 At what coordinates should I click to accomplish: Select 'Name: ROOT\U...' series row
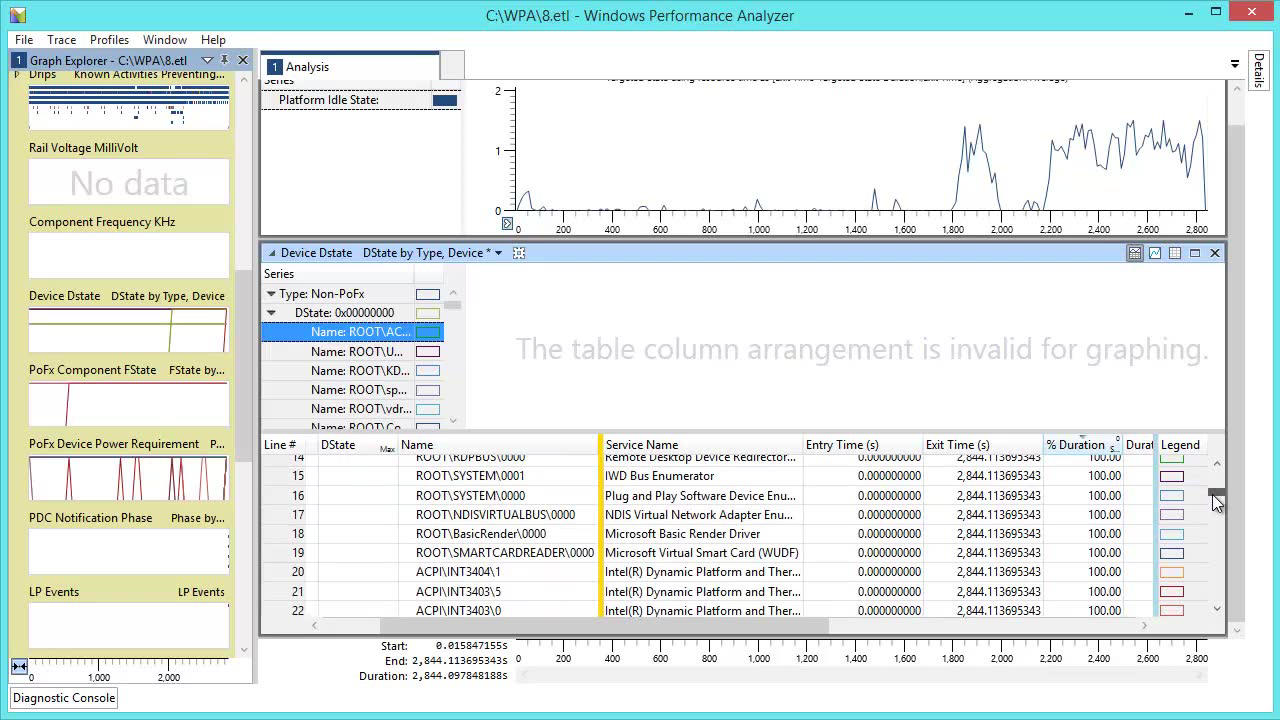click(352, 351)
